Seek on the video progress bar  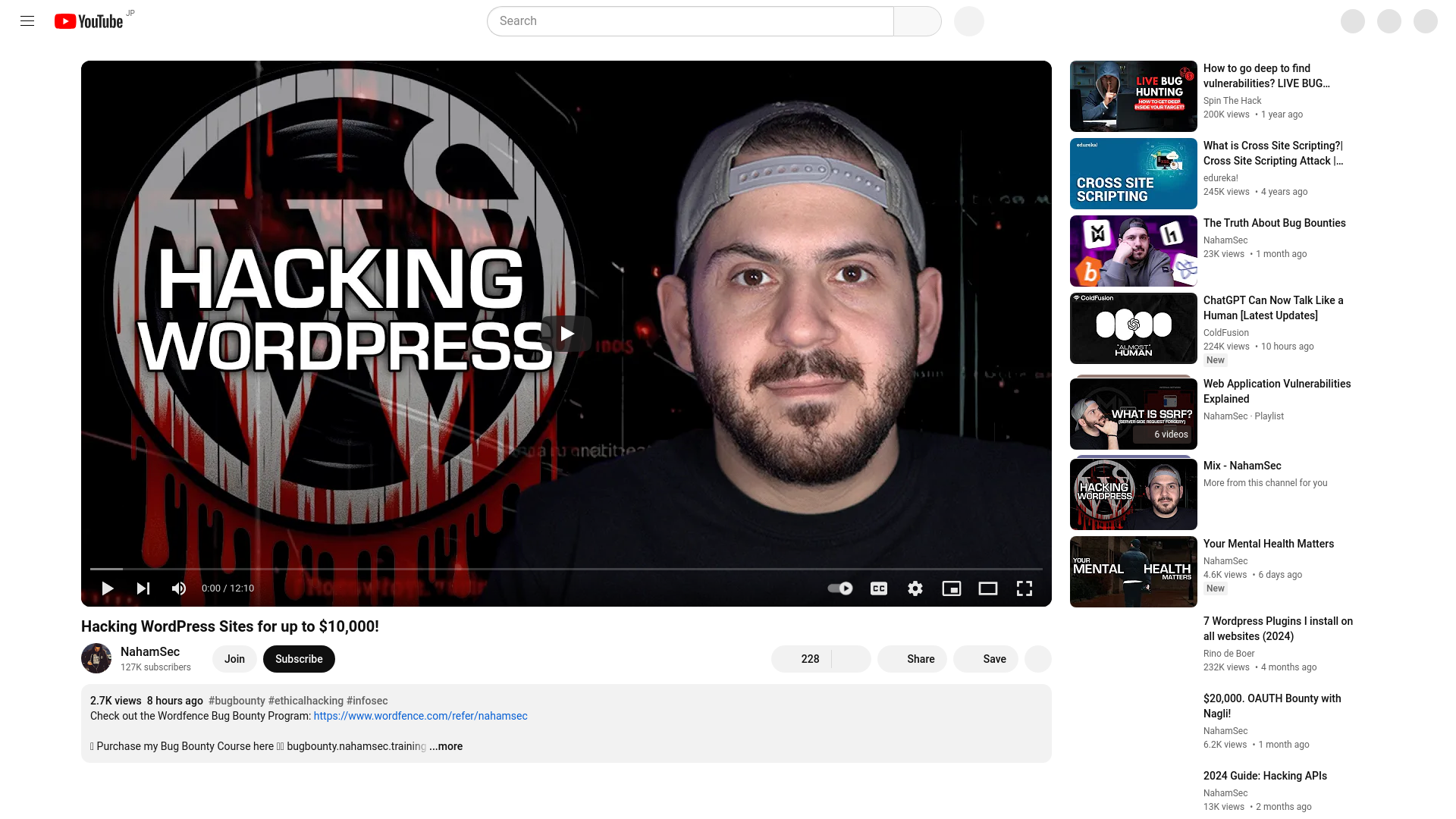tap(566, 569)
